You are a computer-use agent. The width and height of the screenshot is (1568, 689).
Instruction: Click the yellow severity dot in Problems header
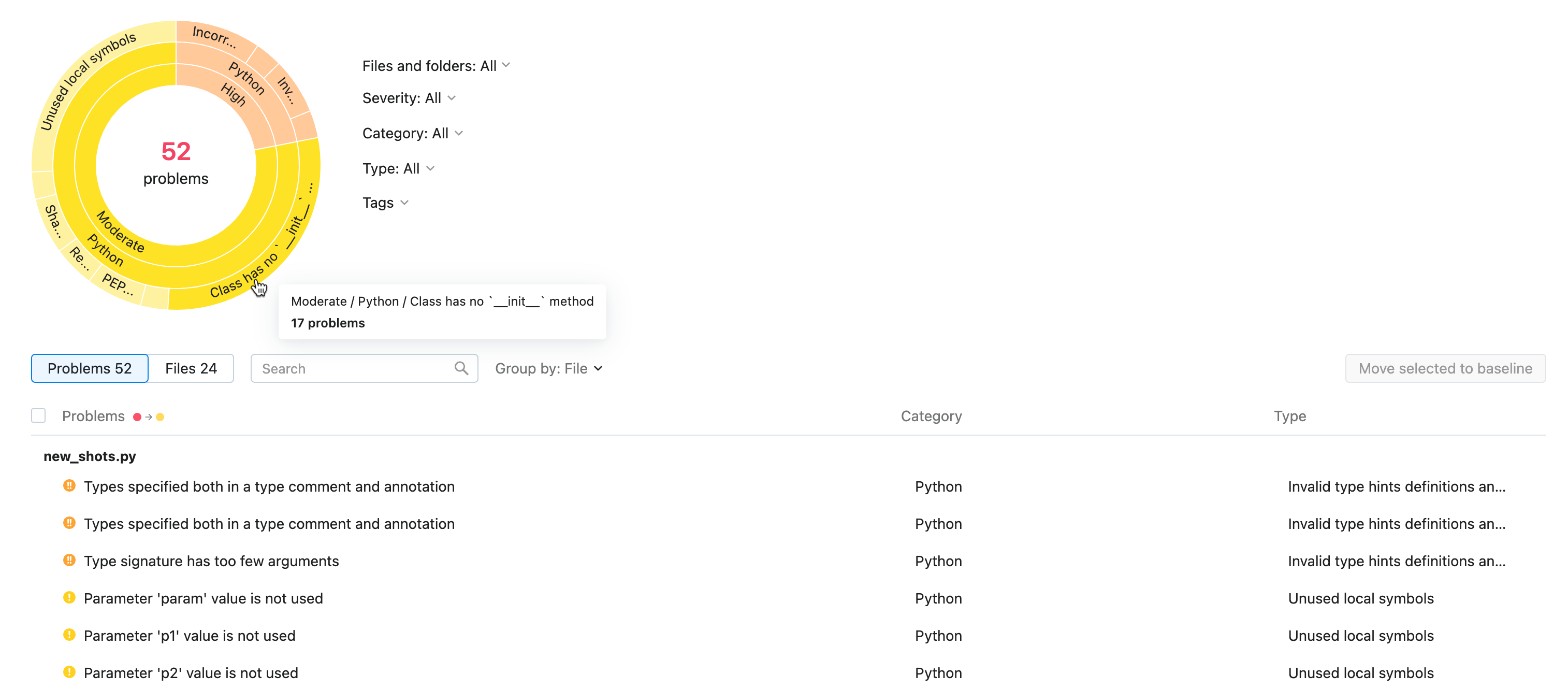(x=160, y=417)
